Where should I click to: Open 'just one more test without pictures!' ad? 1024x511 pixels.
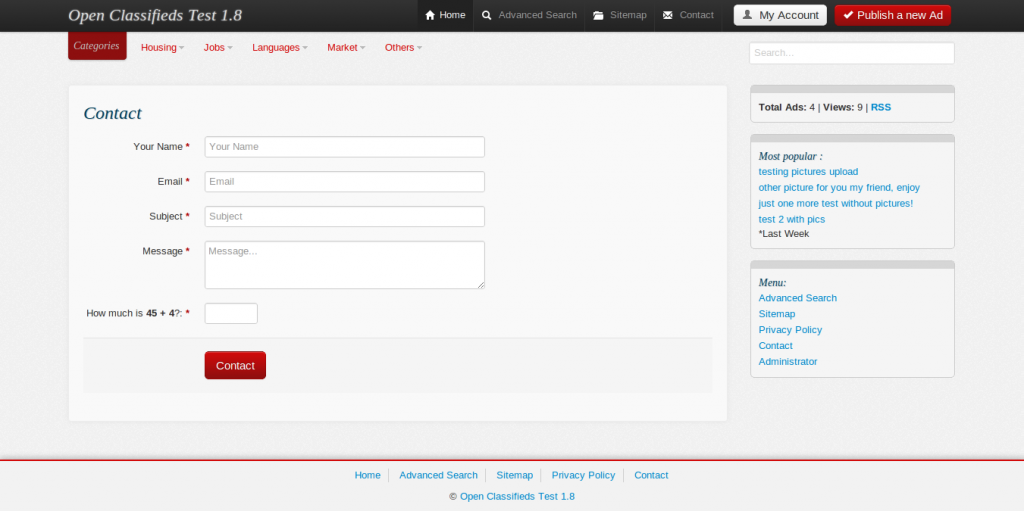click(x=835, y=203)
